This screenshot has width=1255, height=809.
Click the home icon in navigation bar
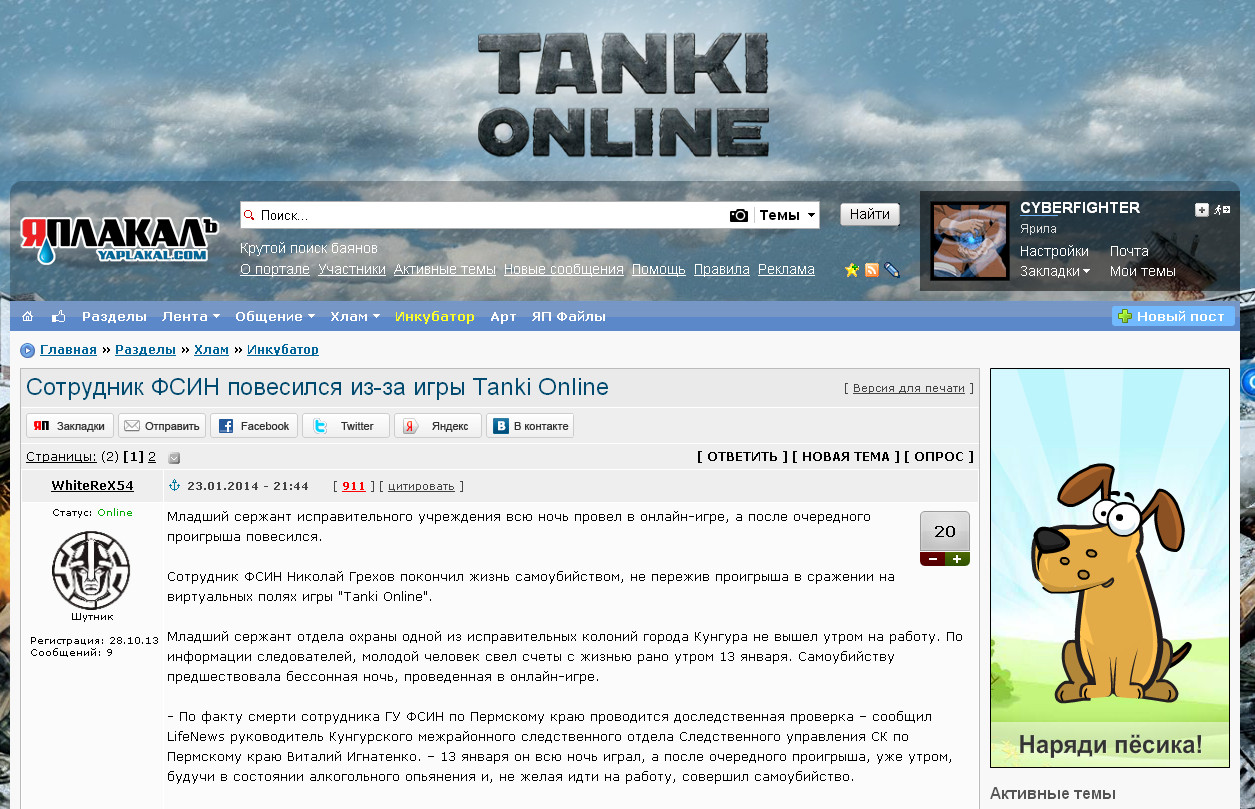click(28, 316)
